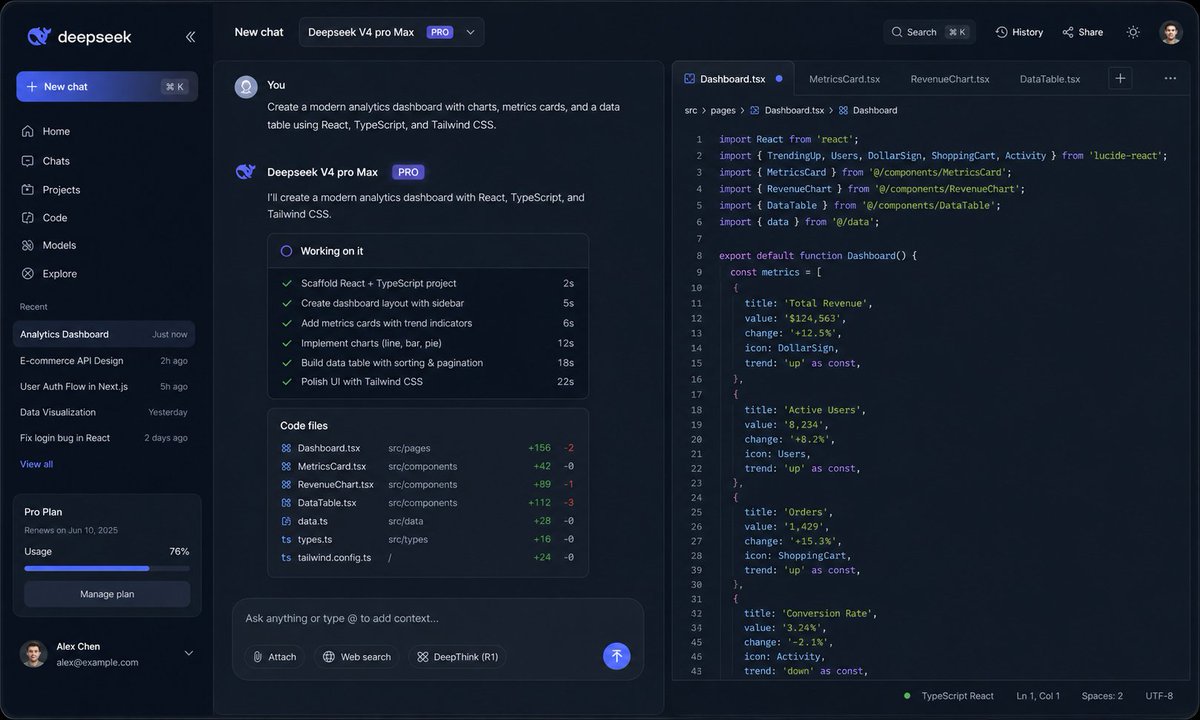Open User Auth Flow in Next.js chat
This screenshot has width=1200, height=720.
tap(104, 386)
